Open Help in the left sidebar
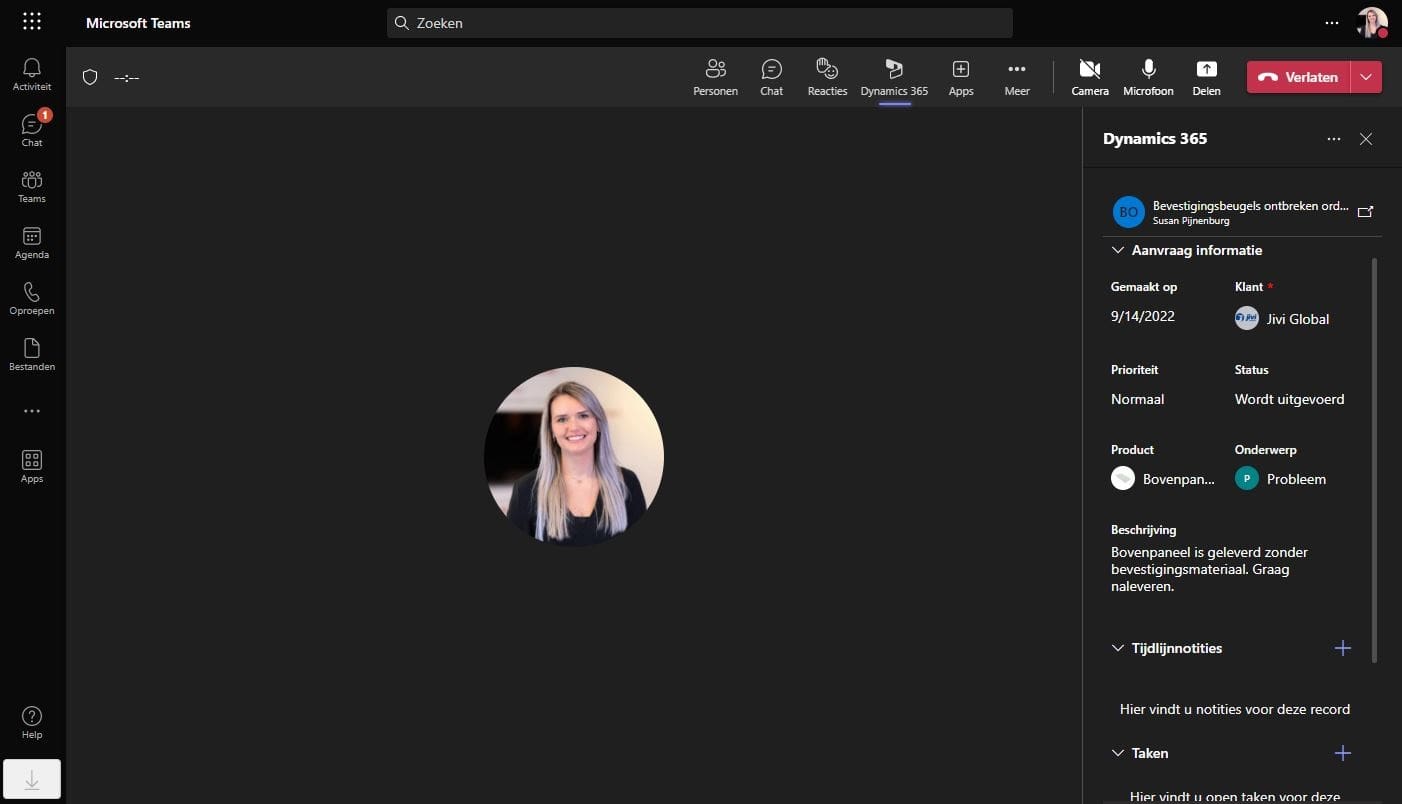 (32, 722)
